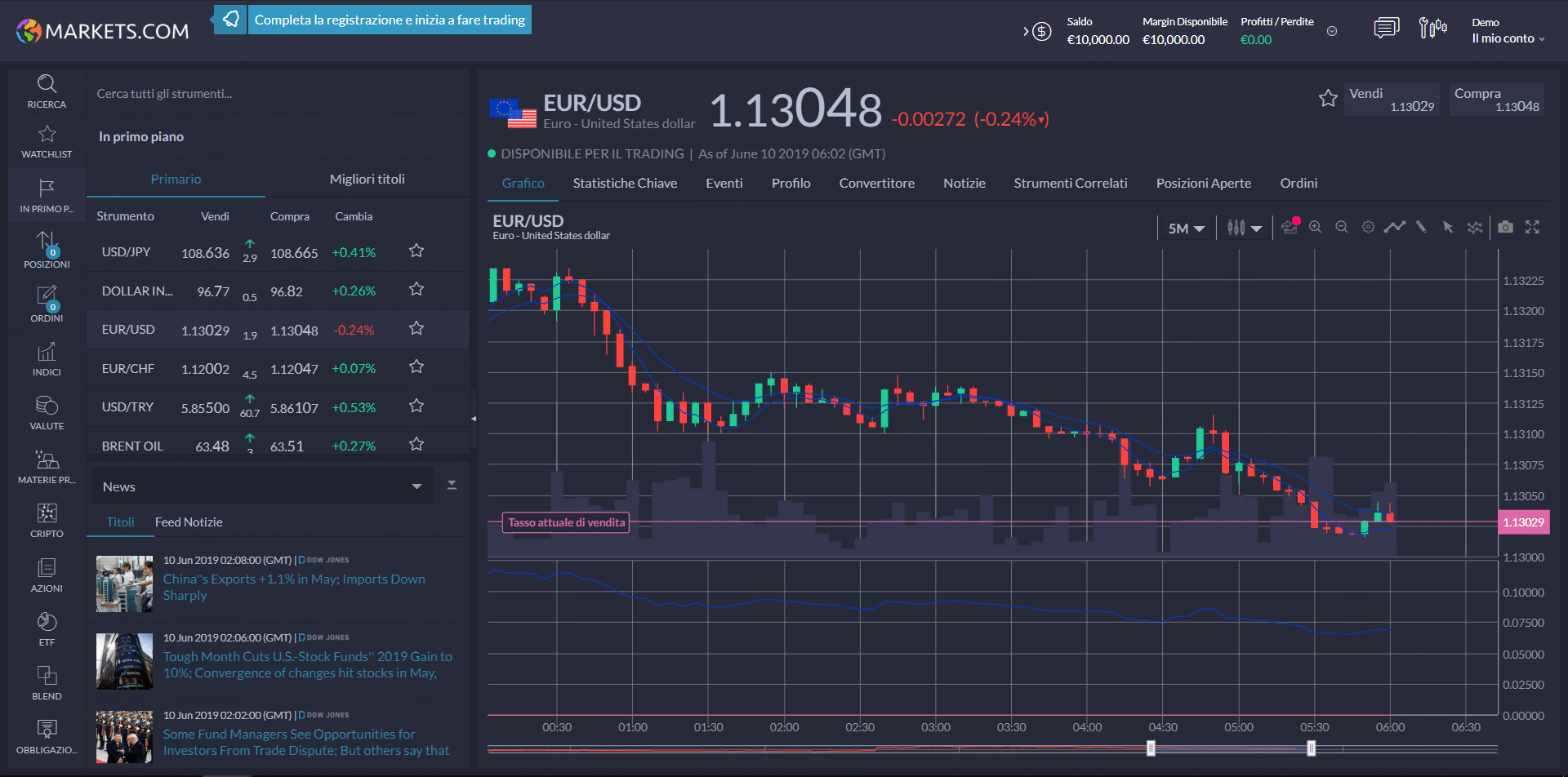The height and width of the screenshot is (777, 1568).
Task: Click the left handle of chart range slider
Action: pos(1151,748)
